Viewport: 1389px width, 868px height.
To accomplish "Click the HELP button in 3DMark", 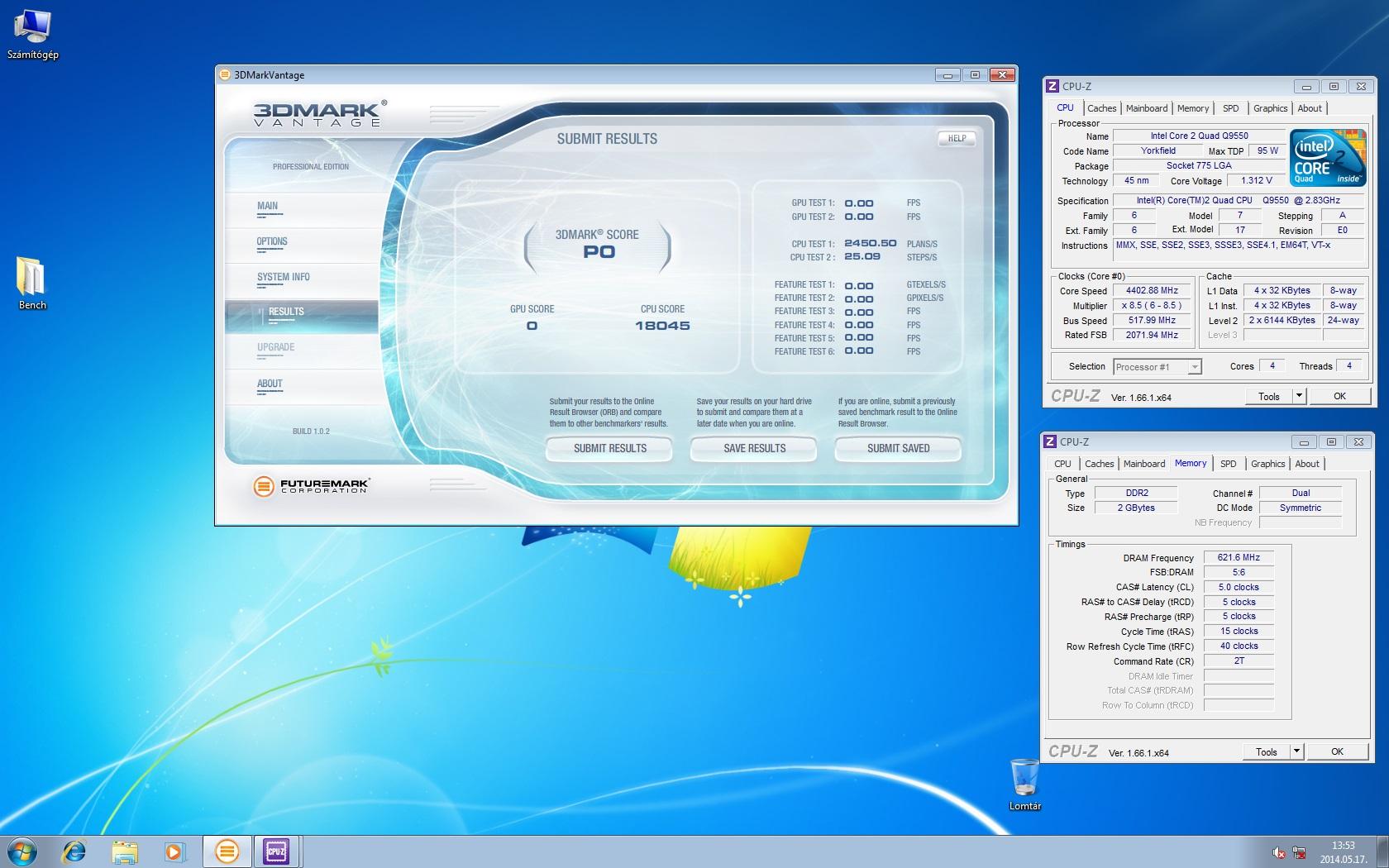I will [957, 138].
